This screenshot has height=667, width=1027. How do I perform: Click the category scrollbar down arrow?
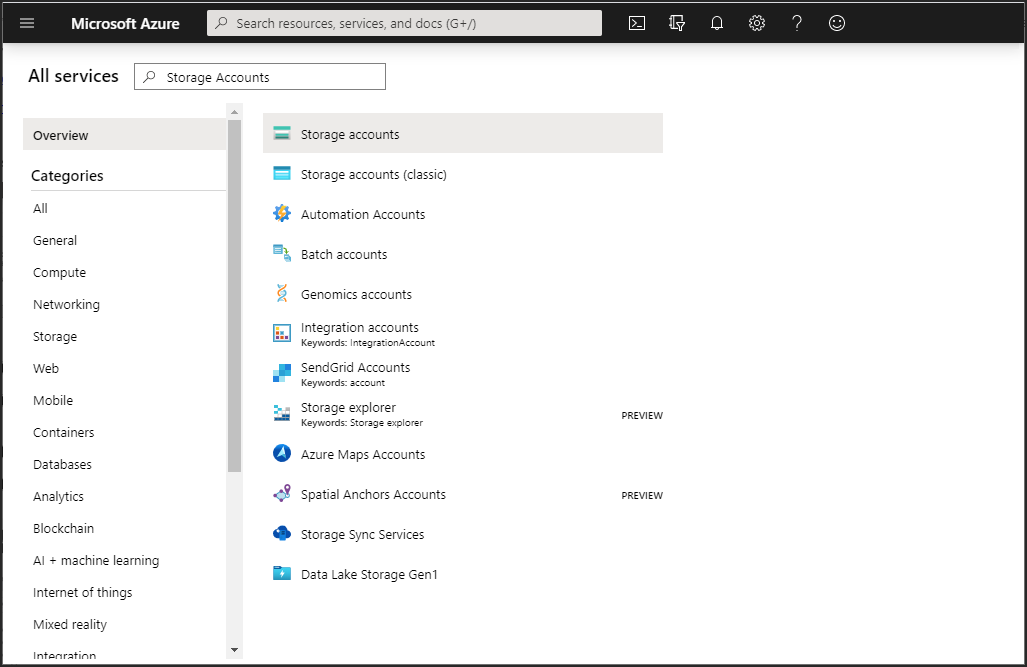(234, 650)
